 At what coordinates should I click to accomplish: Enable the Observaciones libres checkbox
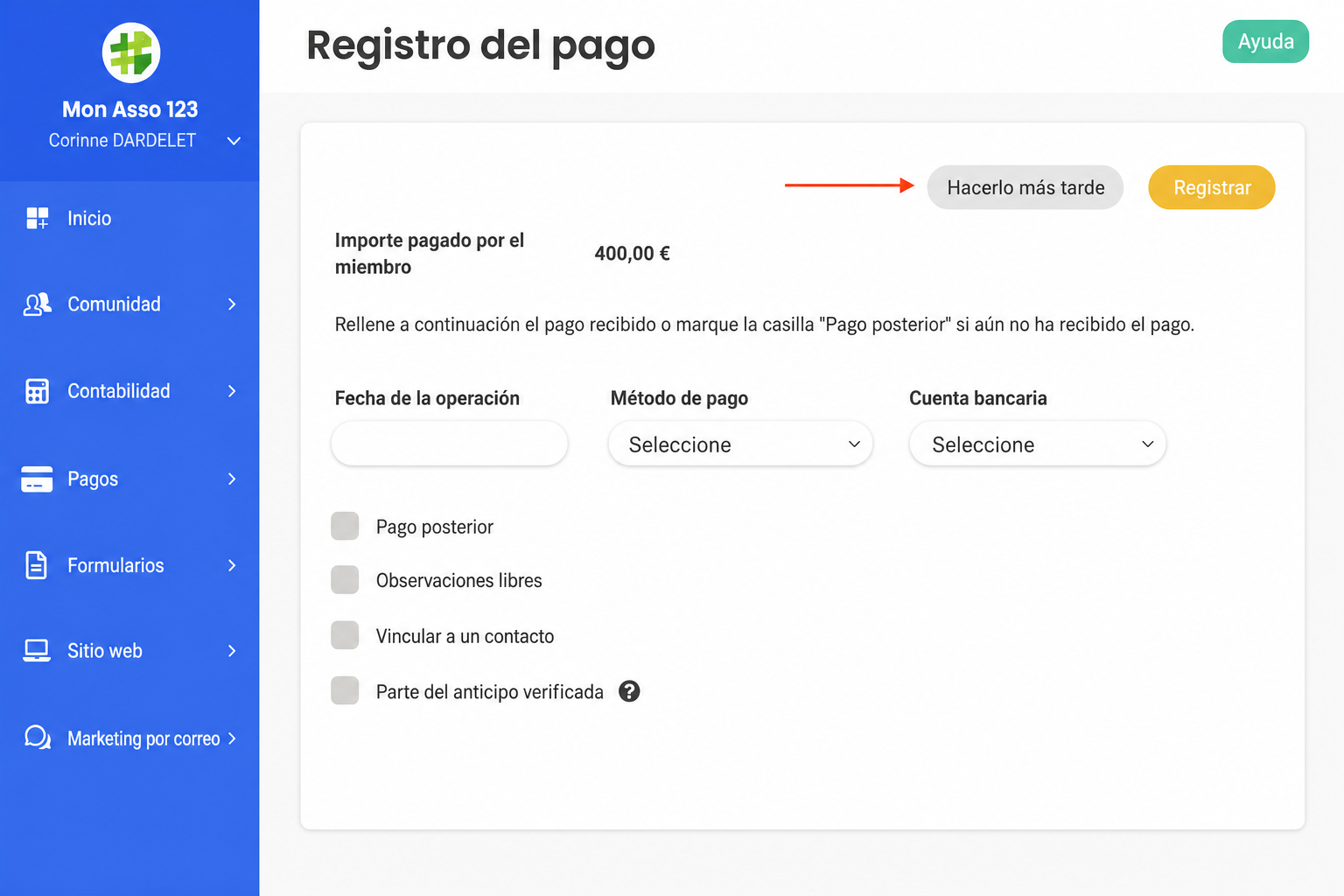(345, 579)
